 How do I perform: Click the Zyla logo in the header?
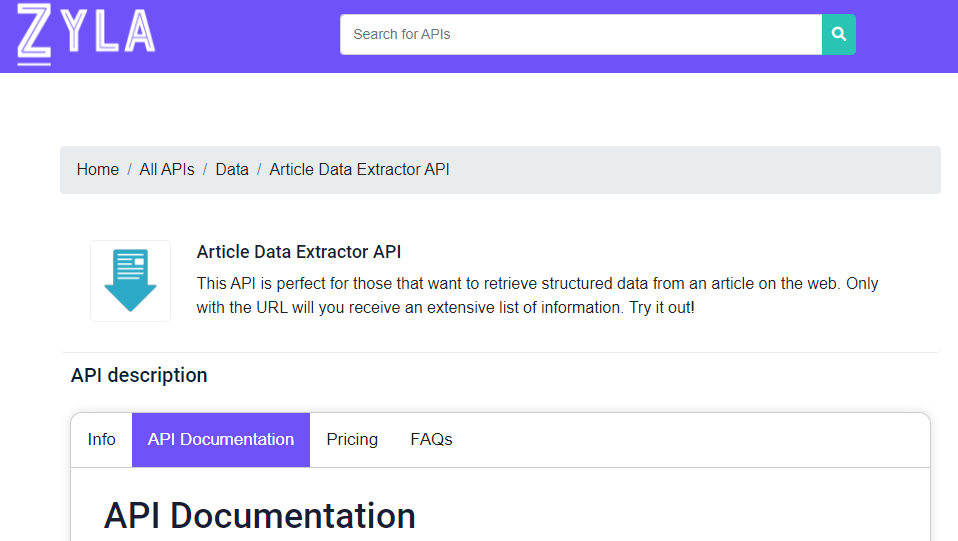coord(86,34)
